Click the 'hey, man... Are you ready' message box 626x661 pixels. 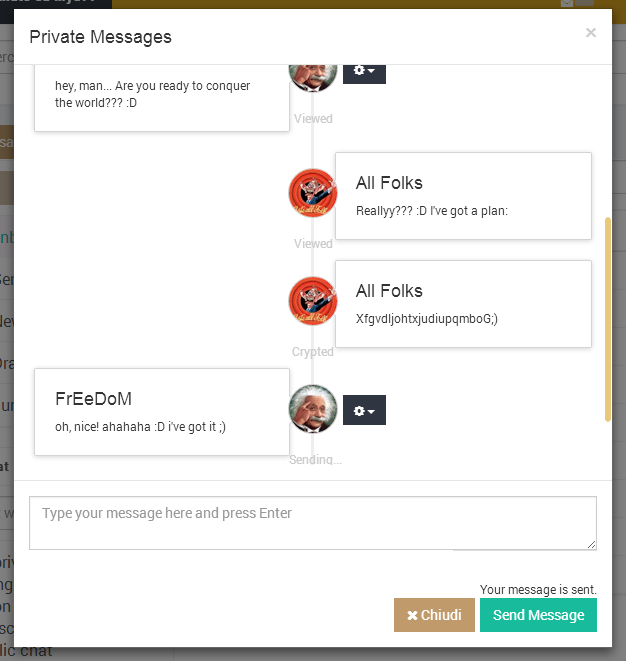click(x=162, y=98)
